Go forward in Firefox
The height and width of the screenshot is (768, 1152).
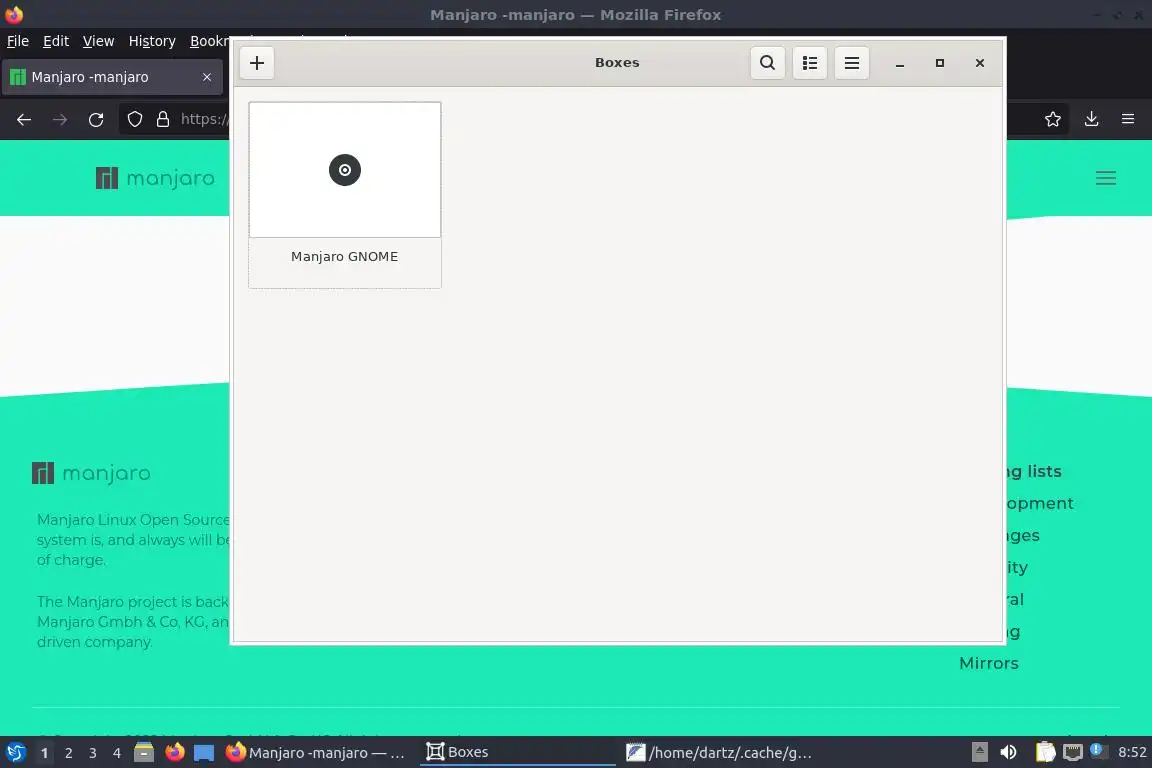tap(60, 119)
